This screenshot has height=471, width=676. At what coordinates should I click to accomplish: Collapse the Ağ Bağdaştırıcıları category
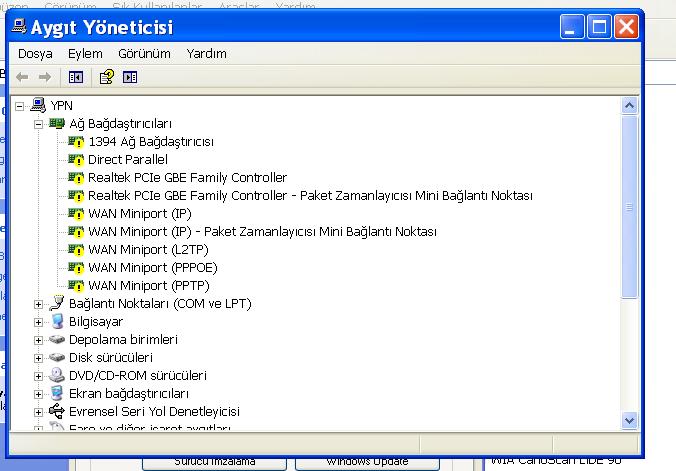(x=38, y=125)
